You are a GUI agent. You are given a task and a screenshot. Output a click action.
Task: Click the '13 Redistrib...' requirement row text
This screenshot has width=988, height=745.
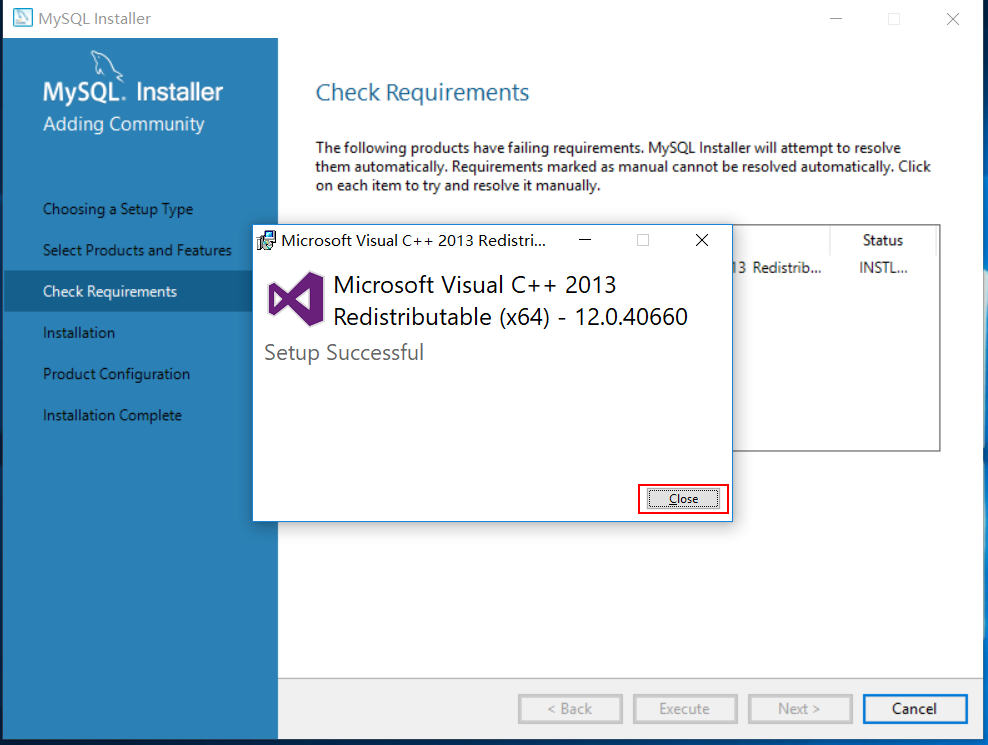(x=778, y=268)
